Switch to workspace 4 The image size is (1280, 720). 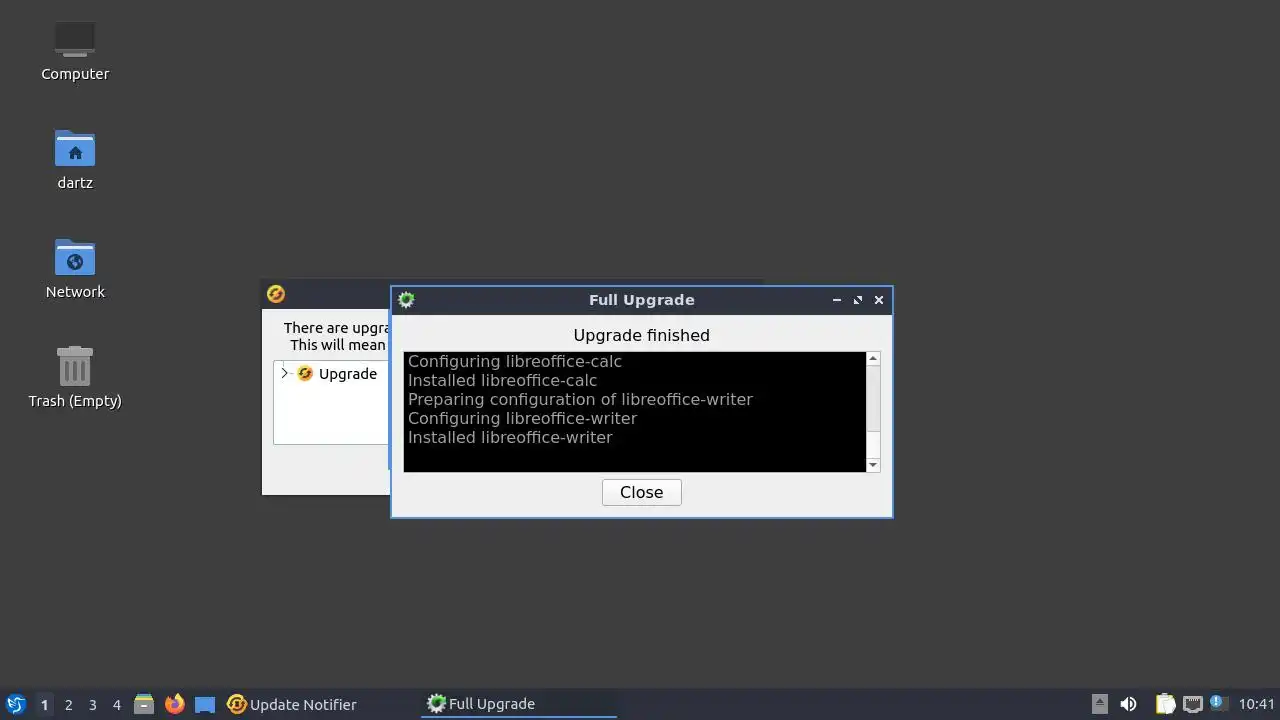point(116,704)
